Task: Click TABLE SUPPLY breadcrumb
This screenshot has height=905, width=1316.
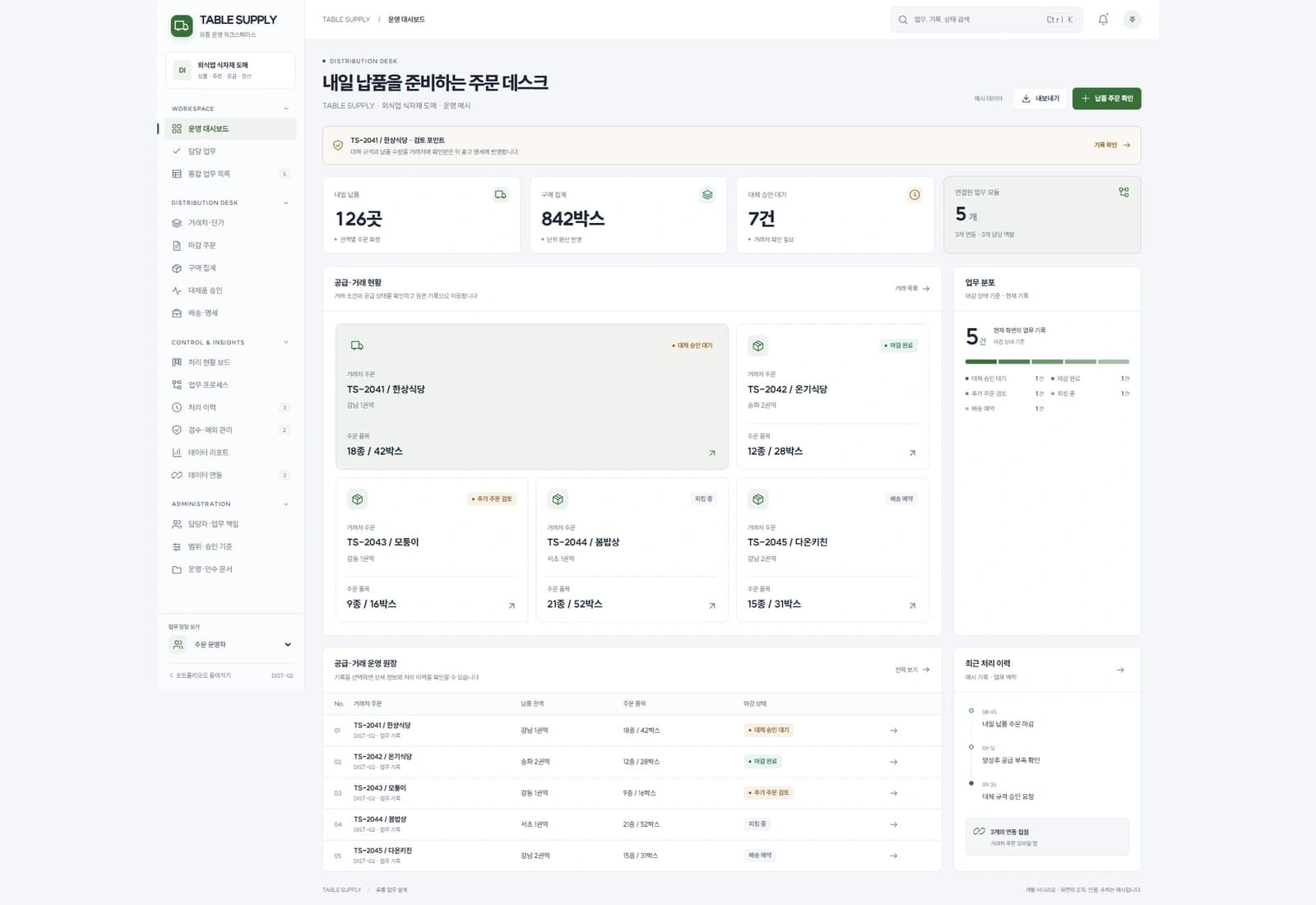Action: (x=346, y=20)
